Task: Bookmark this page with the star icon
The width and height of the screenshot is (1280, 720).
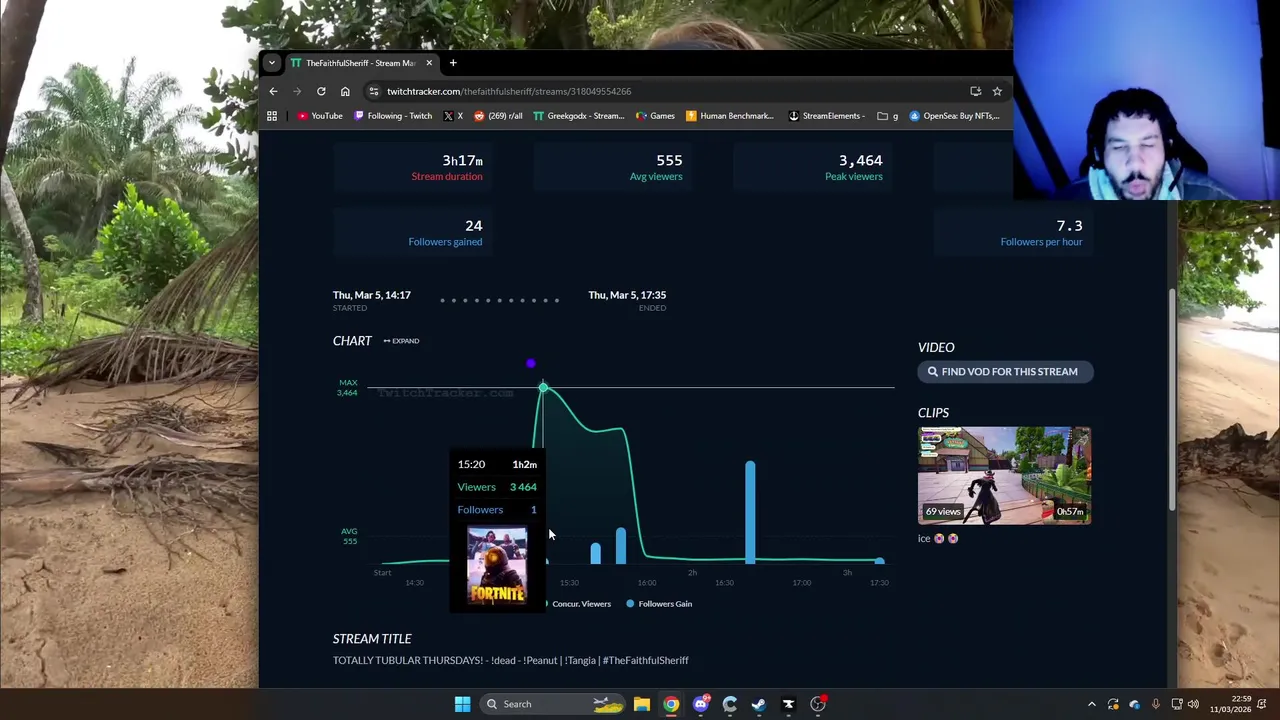Action: tap(997, 91)
